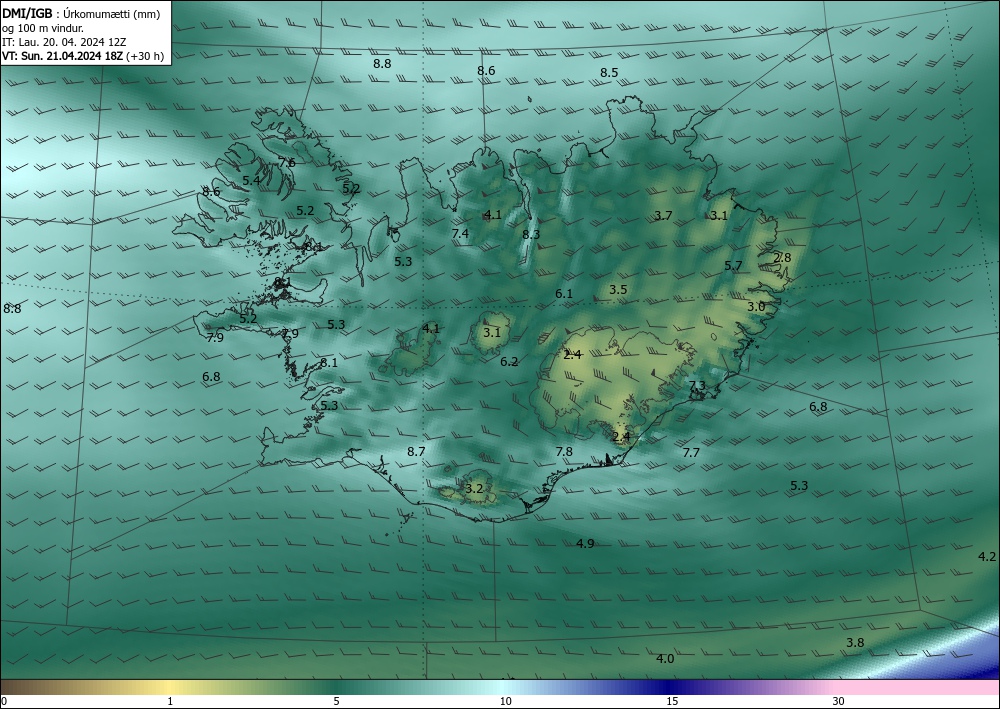The height and width of the screenshot is (709, 1000).
Task: Select the subtitle 'og 100 m vindur.'
Action: coord(43,29)
